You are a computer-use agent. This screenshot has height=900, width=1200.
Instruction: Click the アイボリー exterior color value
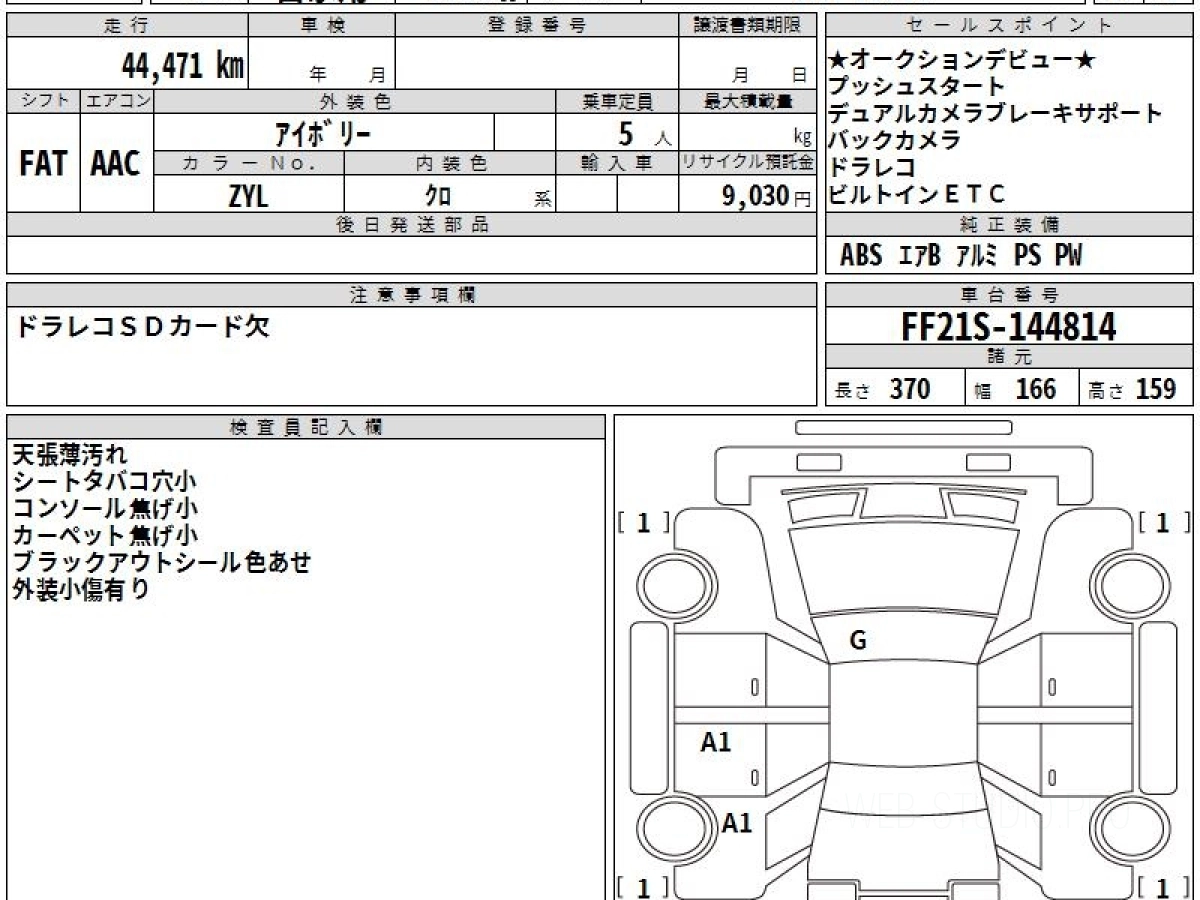323,132
